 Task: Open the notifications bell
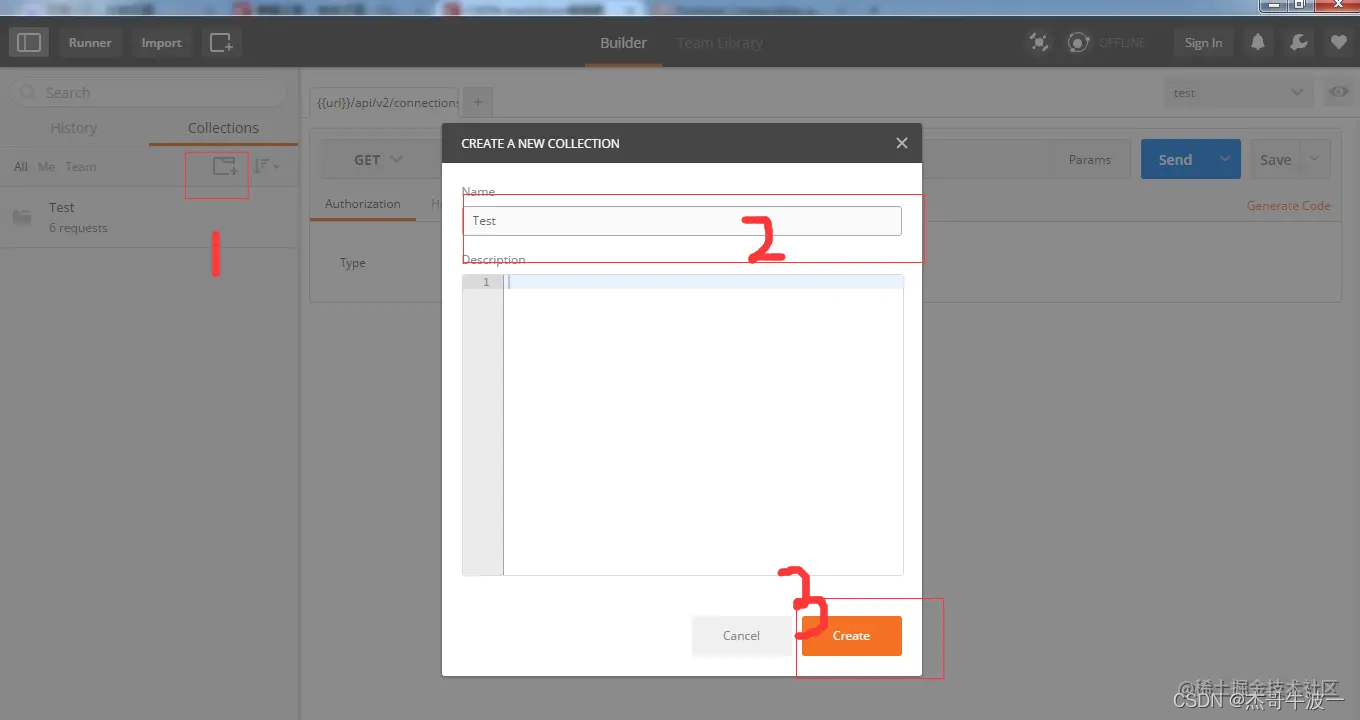(1258, 43)
